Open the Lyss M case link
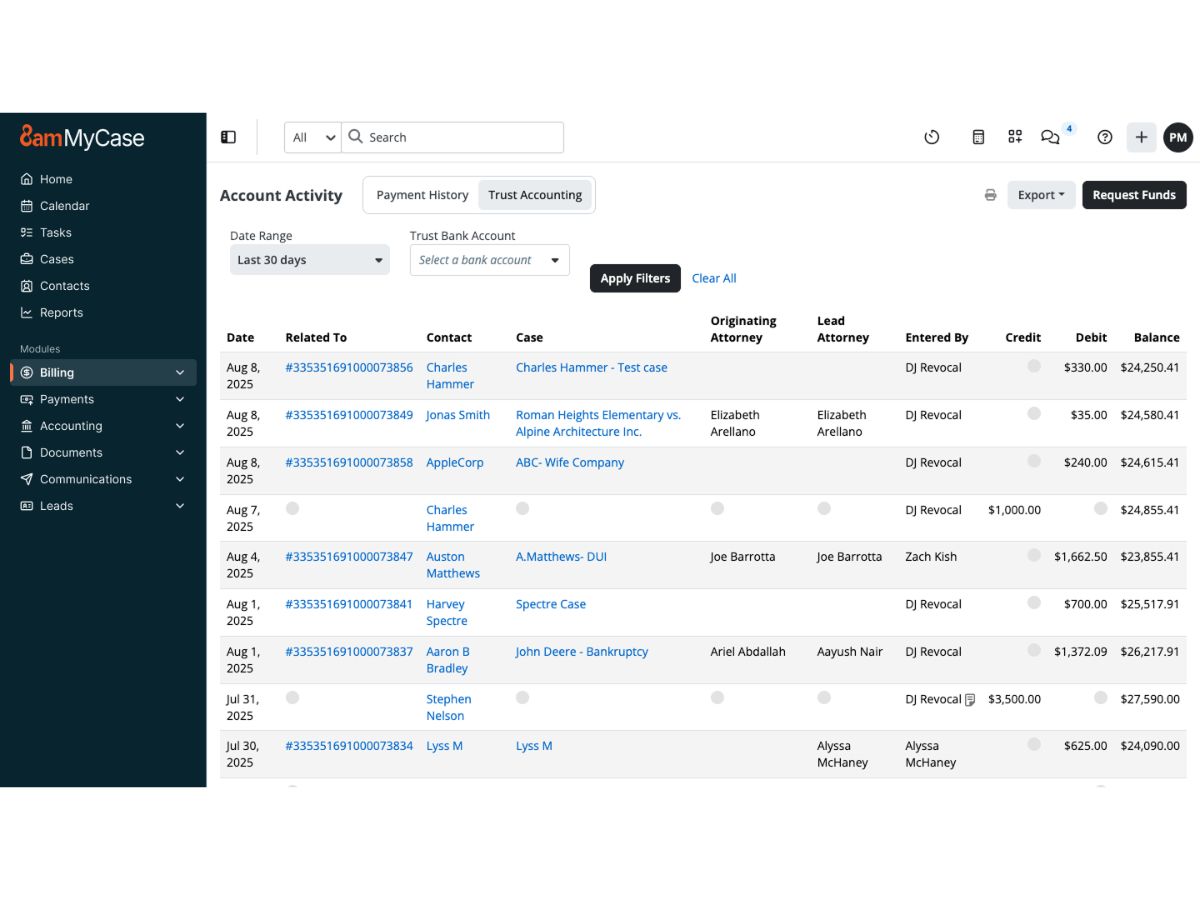This screenshot has width=1200, height=900. (534, 746)
